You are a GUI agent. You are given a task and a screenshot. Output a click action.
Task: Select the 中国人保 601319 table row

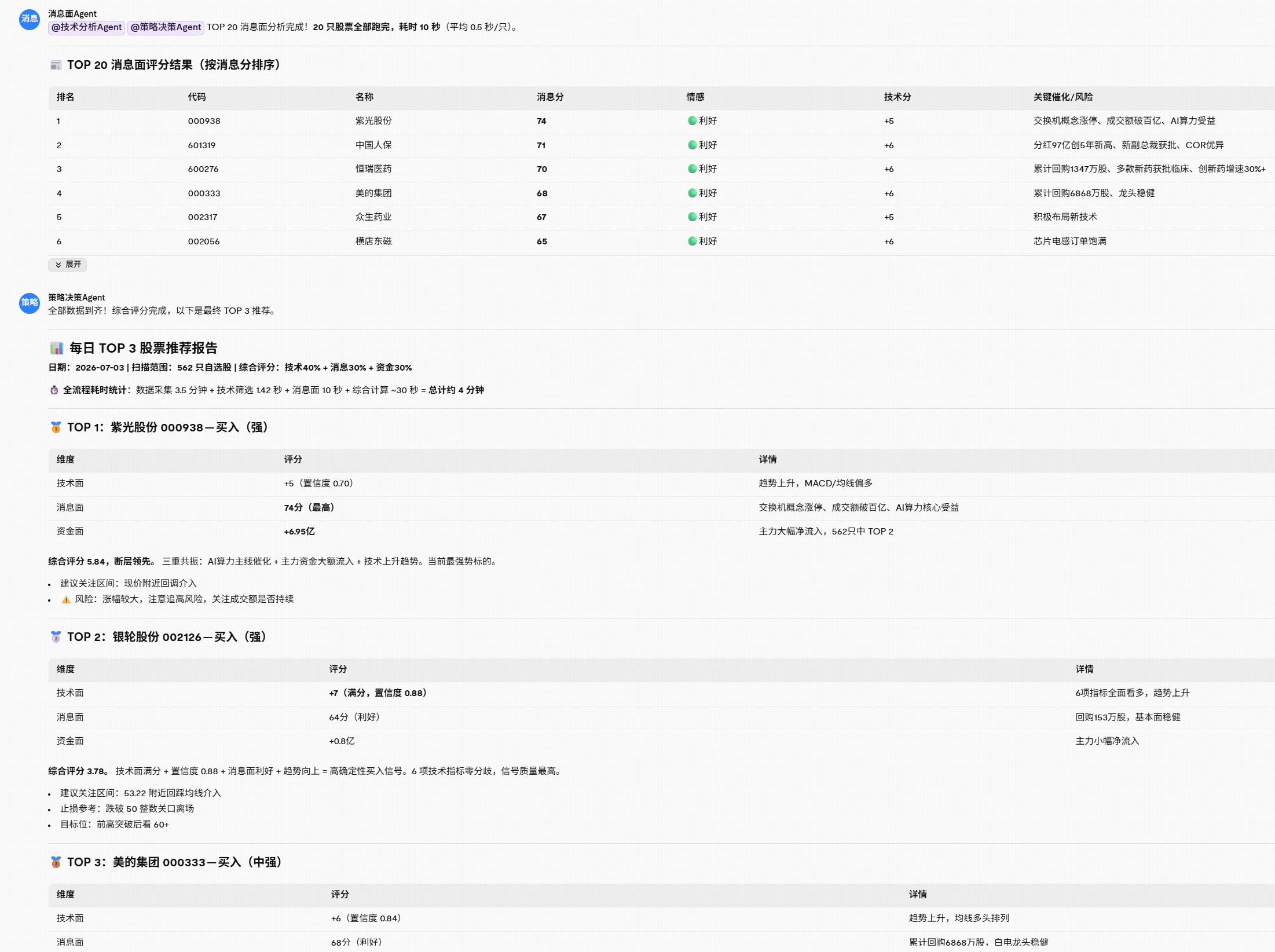pos(661,145)
